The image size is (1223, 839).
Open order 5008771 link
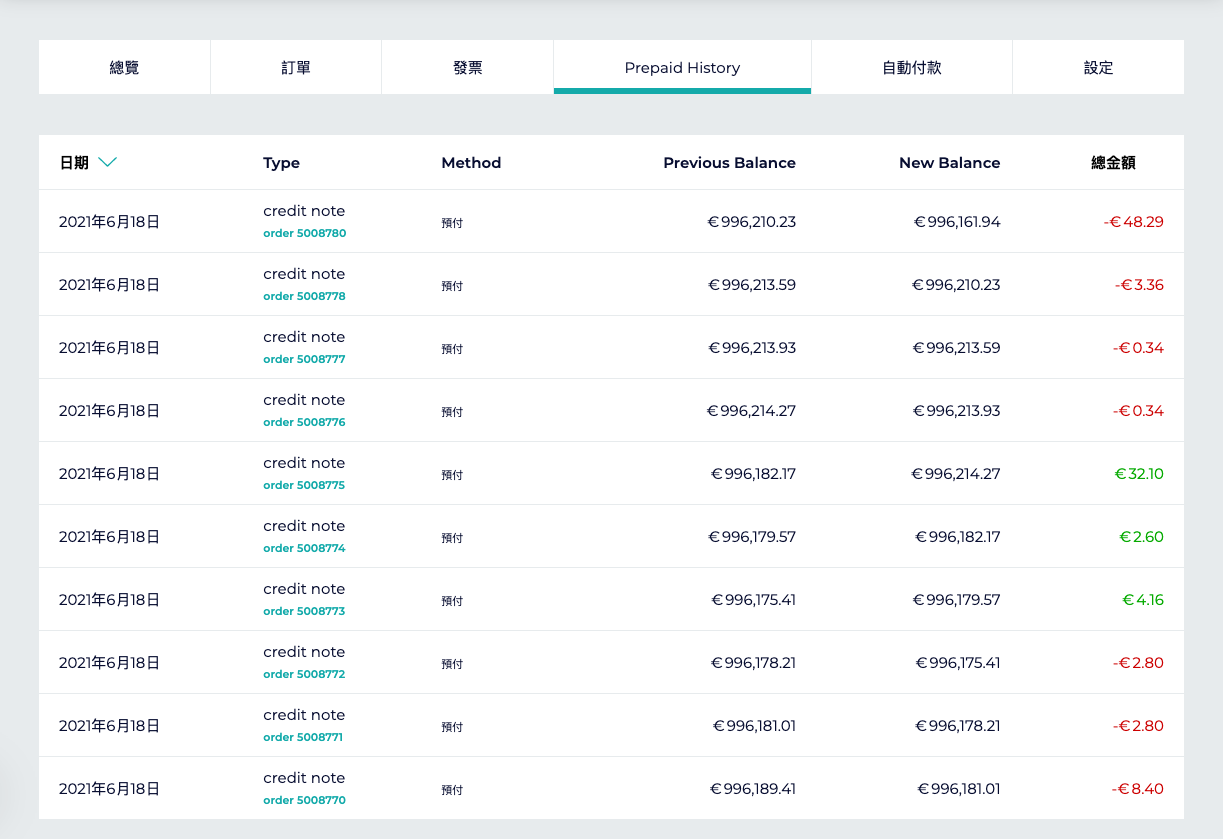(x=304, y=737)
